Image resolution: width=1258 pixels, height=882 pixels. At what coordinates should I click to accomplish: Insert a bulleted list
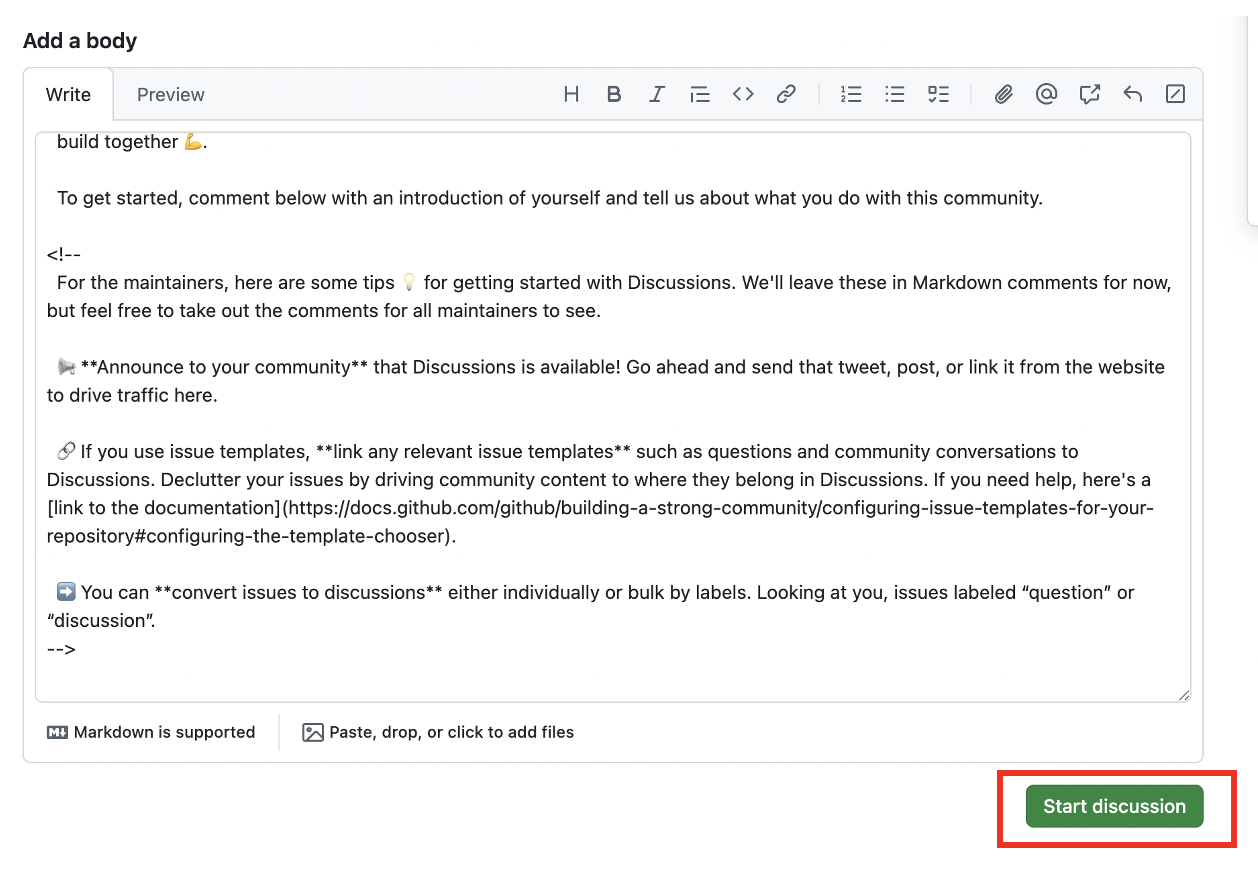pos(895,94)
